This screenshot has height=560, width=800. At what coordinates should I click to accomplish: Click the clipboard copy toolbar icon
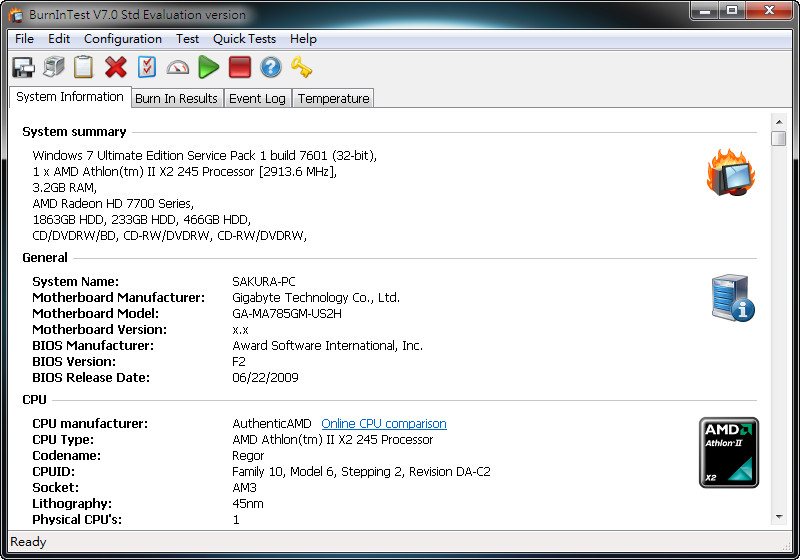(x=84, y=67)
